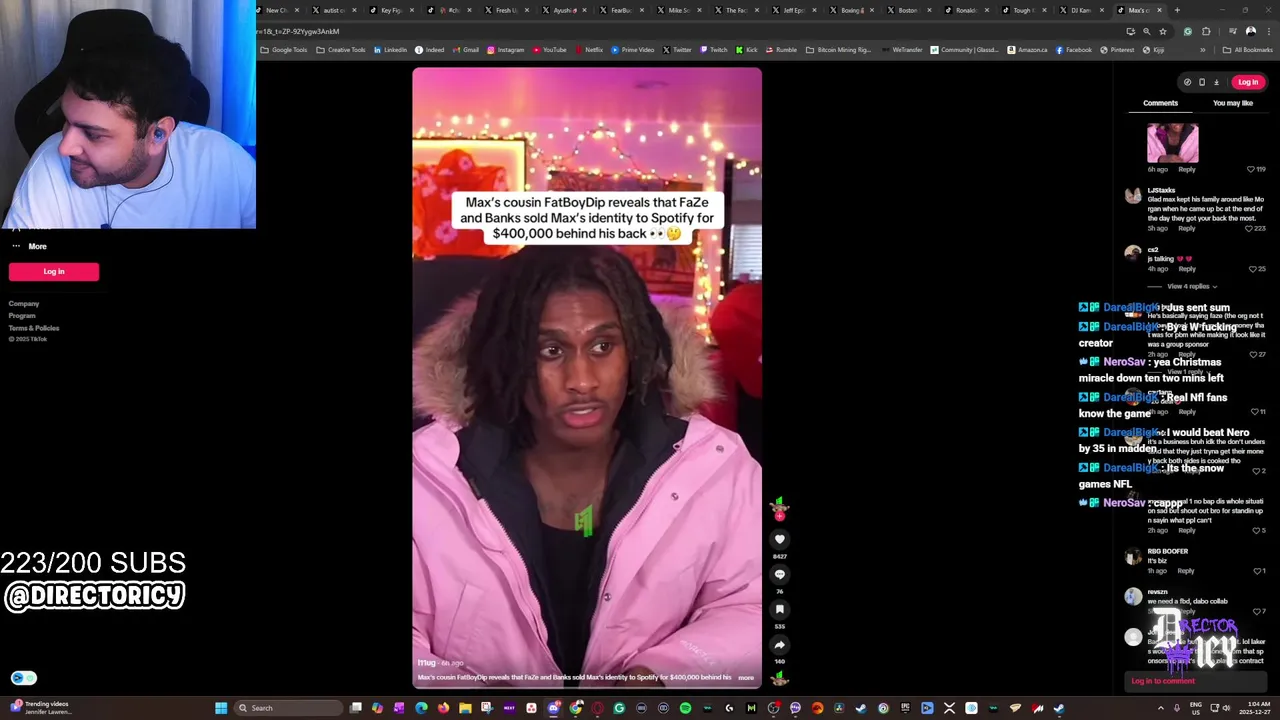Image resolution: width=1280 pixels, height=720 pixels.
Task: Open LJStaxks profile avatar in comments
Action: 1133,196
